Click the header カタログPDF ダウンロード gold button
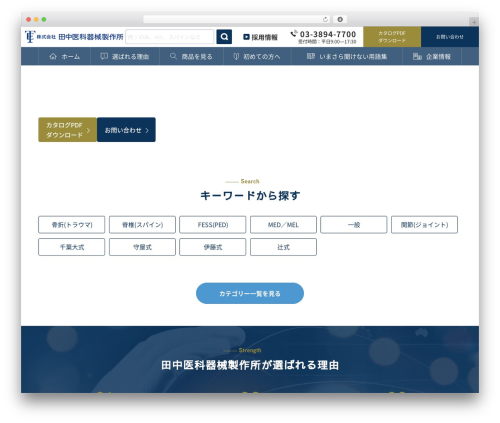The height and width of the screenshot is (423, 500). click(392, 37)
